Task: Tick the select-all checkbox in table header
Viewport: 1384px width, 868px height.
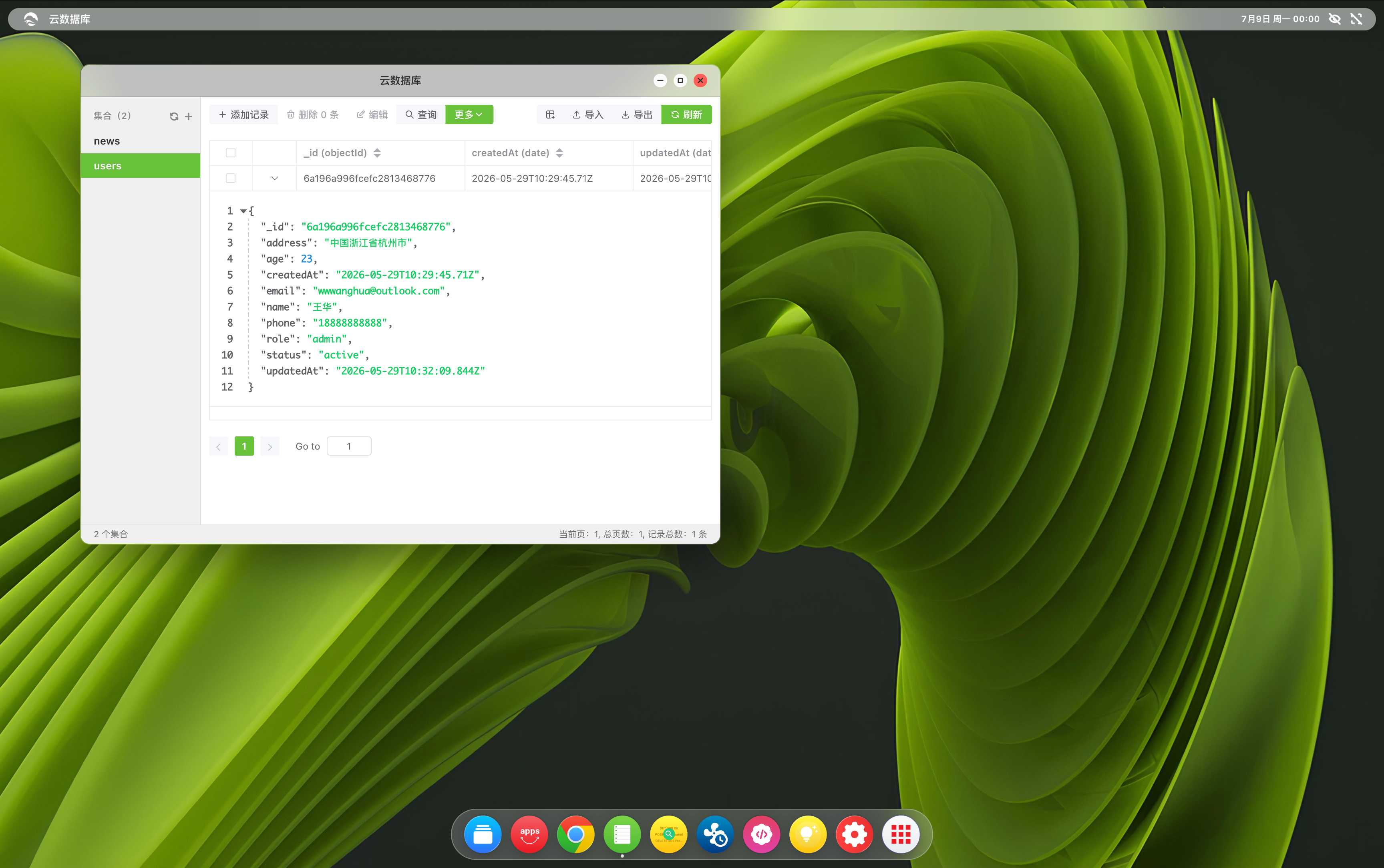Action: (231, 153)
